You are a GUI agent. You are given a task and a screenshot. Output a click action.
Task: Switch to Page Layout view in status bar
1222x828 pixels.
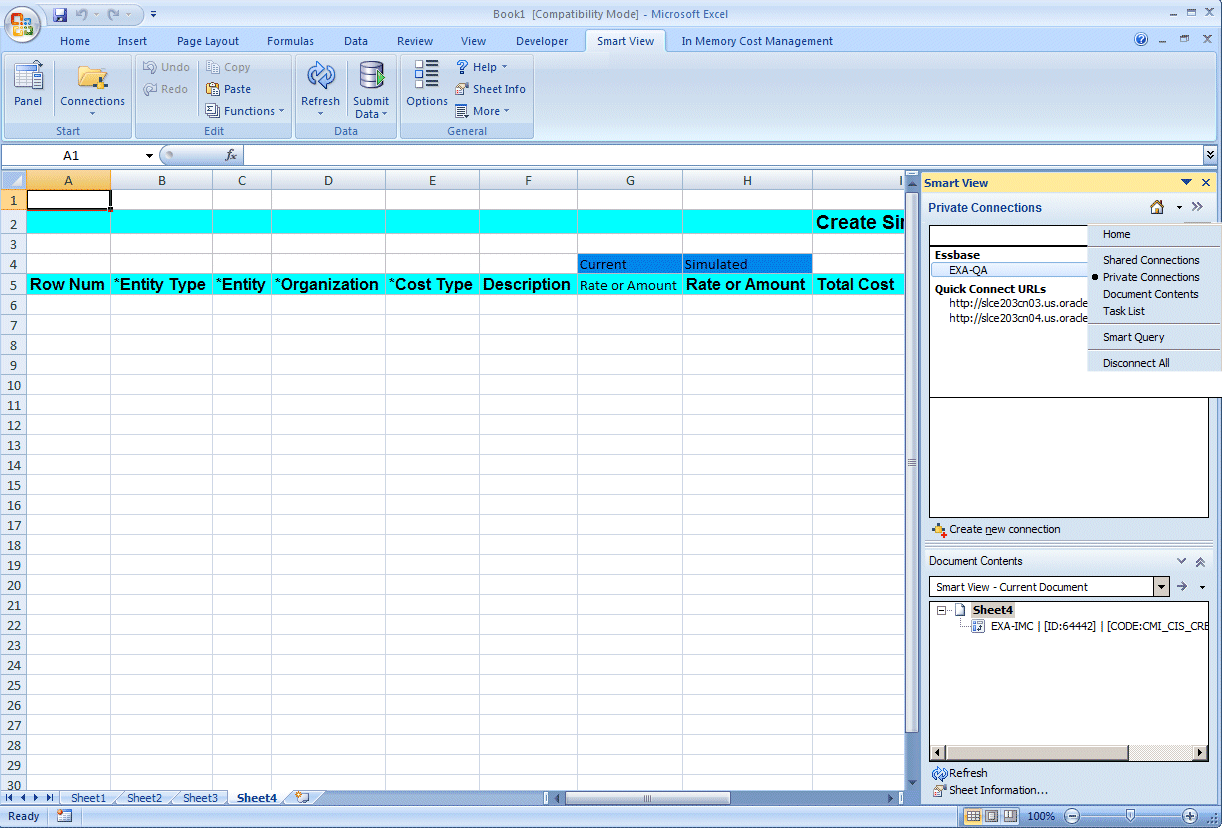pos(992,816)
